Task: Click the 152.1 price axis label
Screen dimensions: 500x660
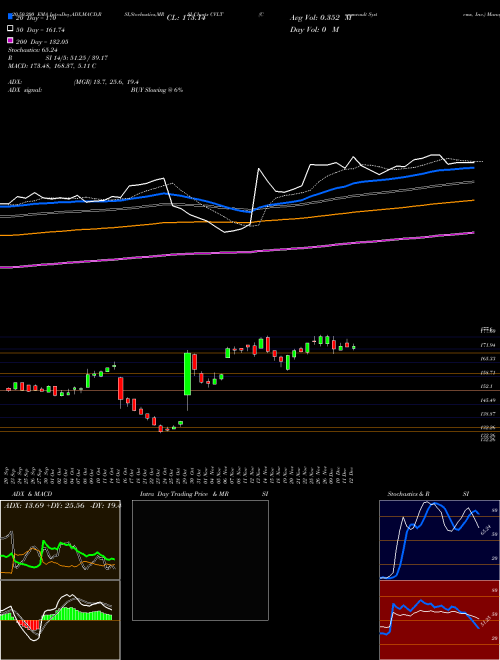Action: pos(487,386)
